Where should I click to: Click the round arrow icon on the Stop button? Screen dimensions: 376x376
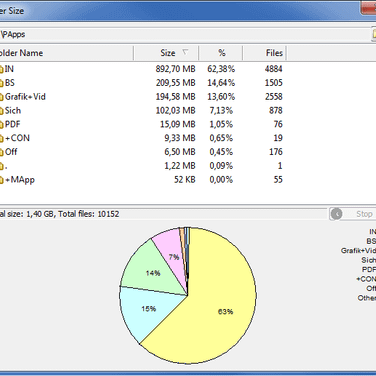(x=336, y=214)
